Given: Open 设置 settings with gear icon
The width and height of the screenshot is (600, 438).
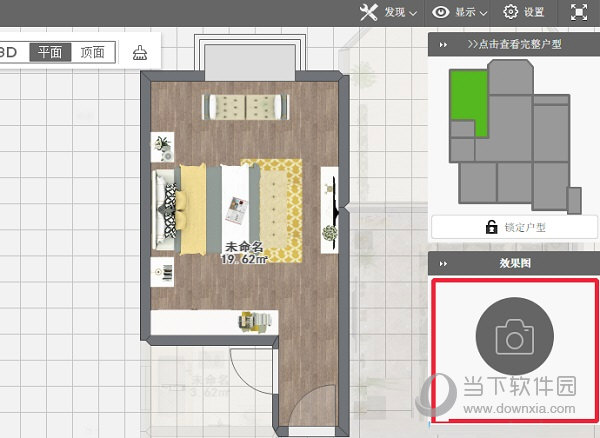Looking at the screenshot, I should tap(525, 12).
